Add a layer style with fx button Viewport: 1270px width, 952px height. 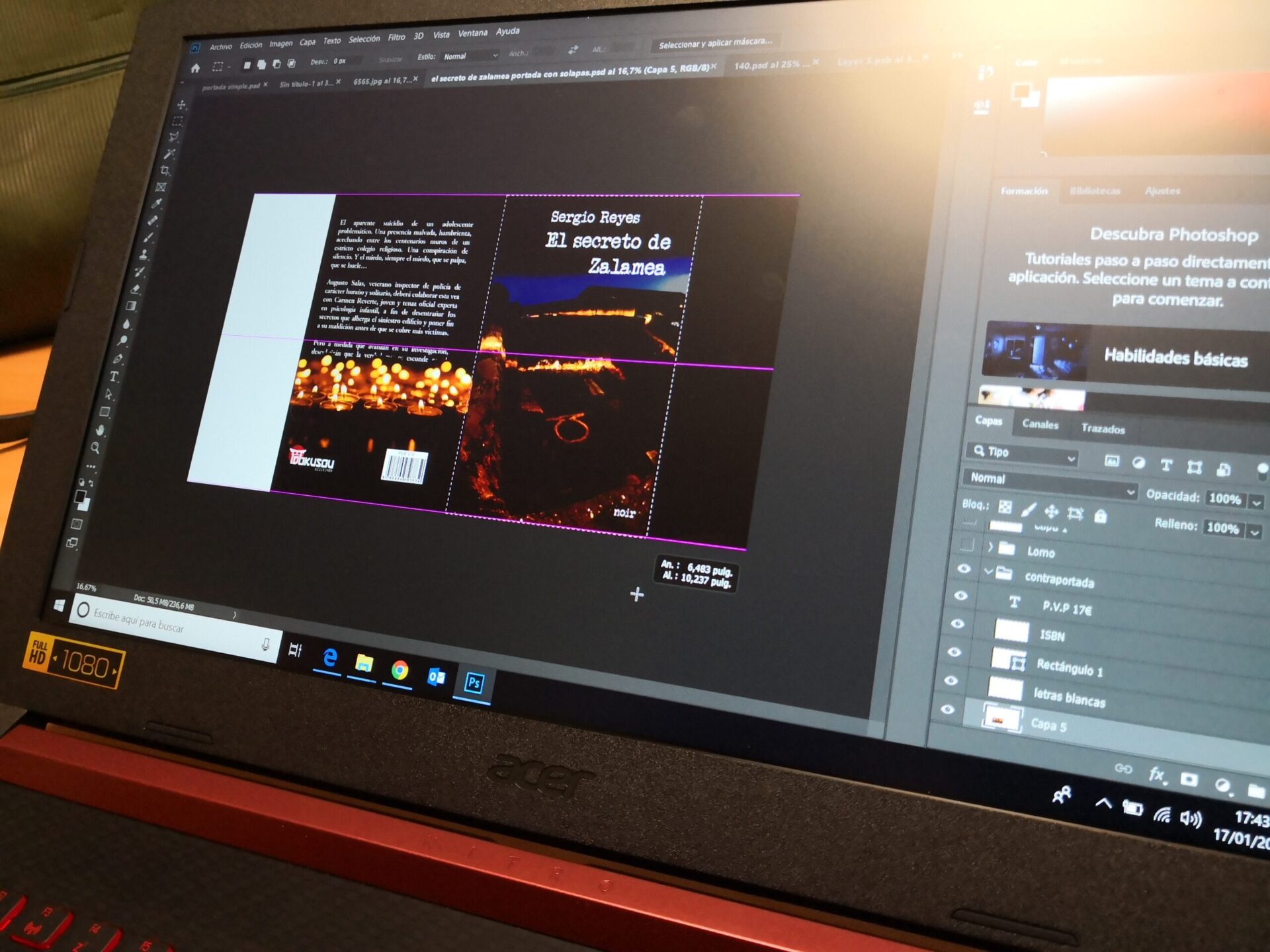1156,775
